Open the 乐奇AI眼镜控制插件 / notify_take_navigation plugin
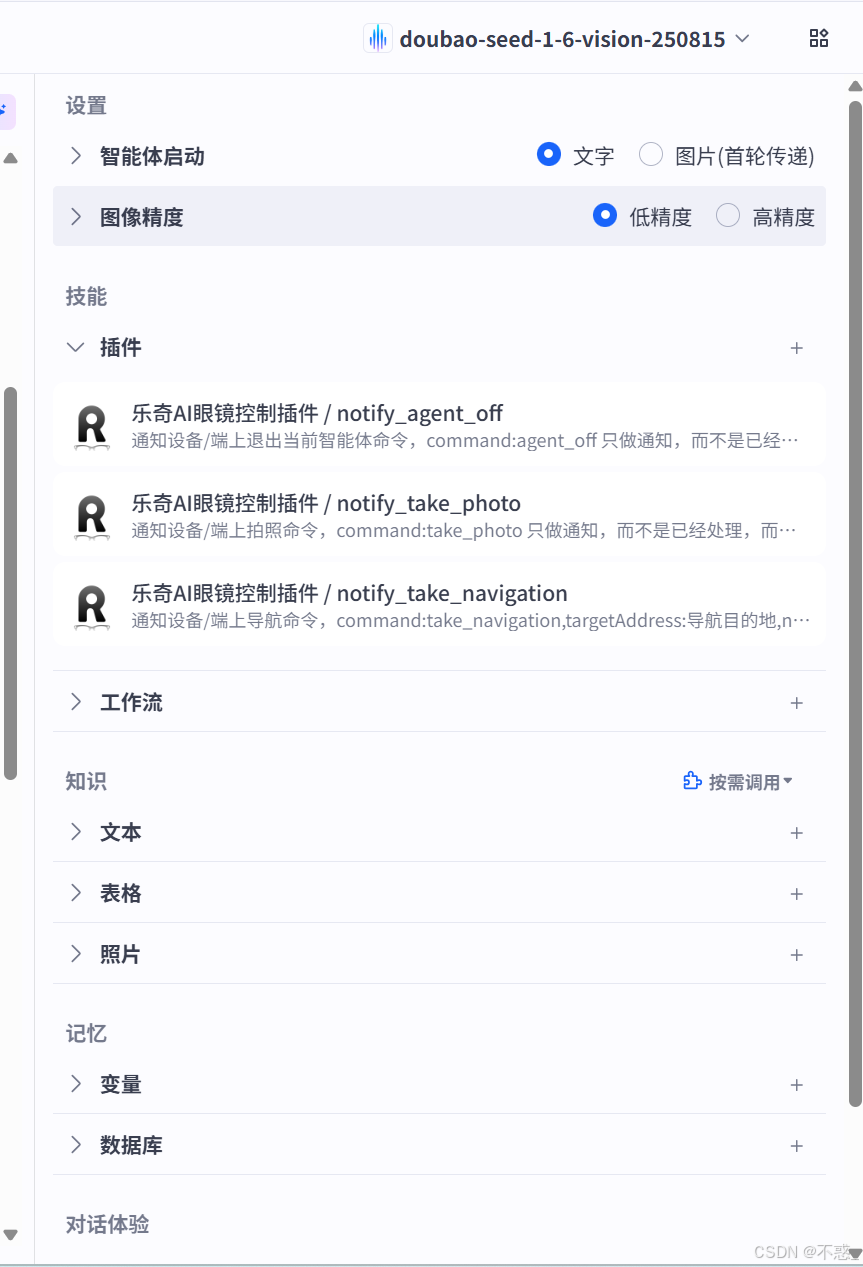 pyautogui.click(x=439, y=604)
